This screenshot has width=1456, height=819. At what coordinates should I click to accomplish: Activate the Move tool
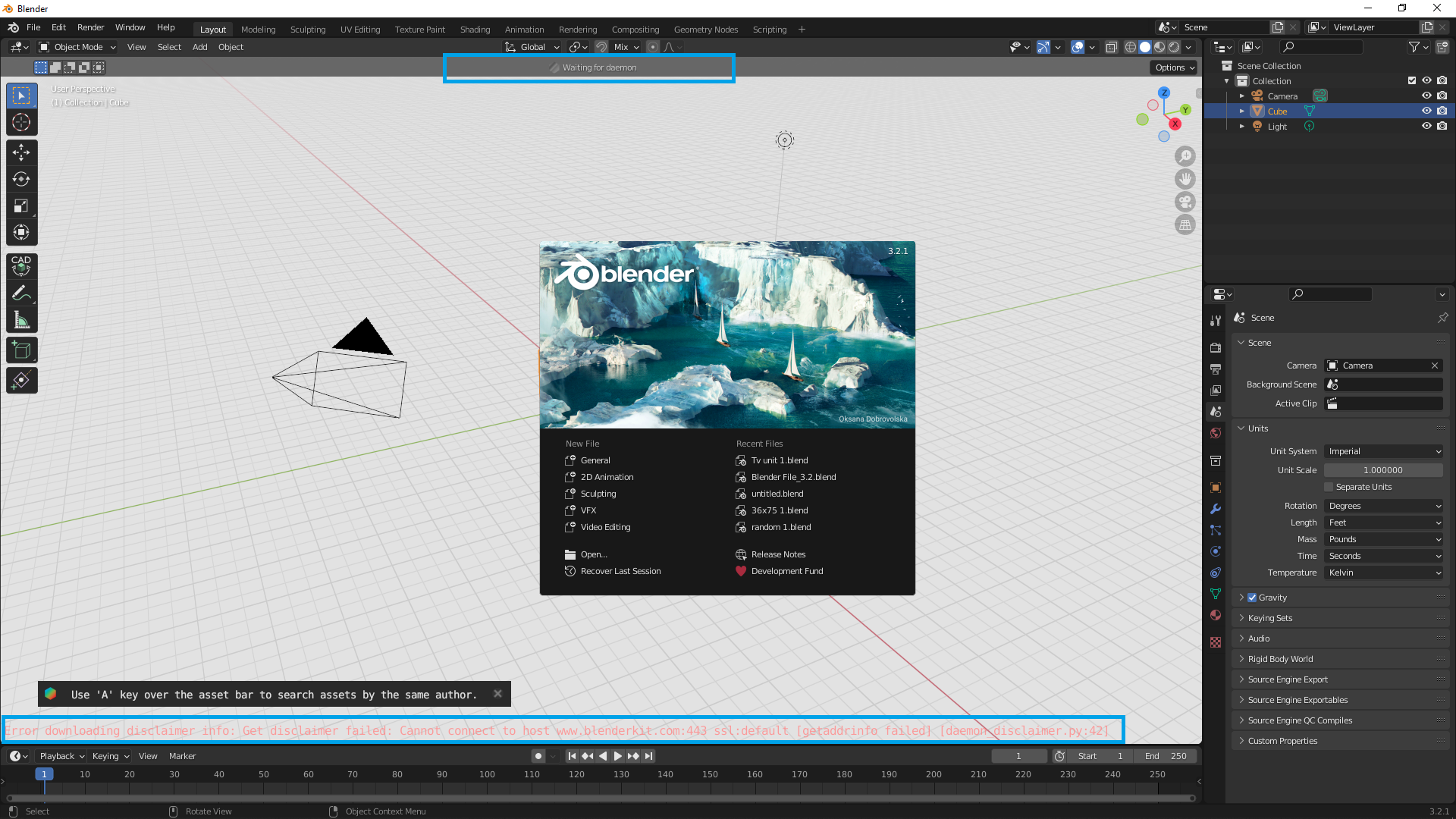click(21, 152)
